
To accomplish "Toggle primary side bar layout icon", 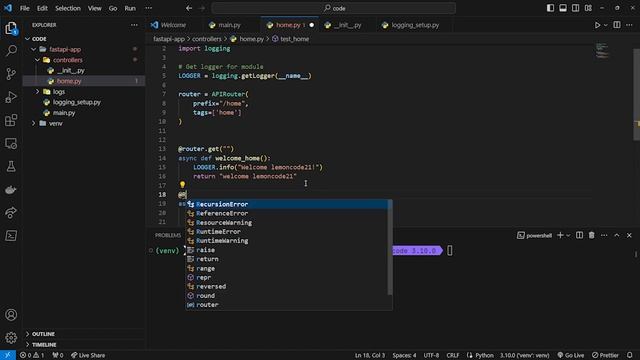I will (550, 8).
